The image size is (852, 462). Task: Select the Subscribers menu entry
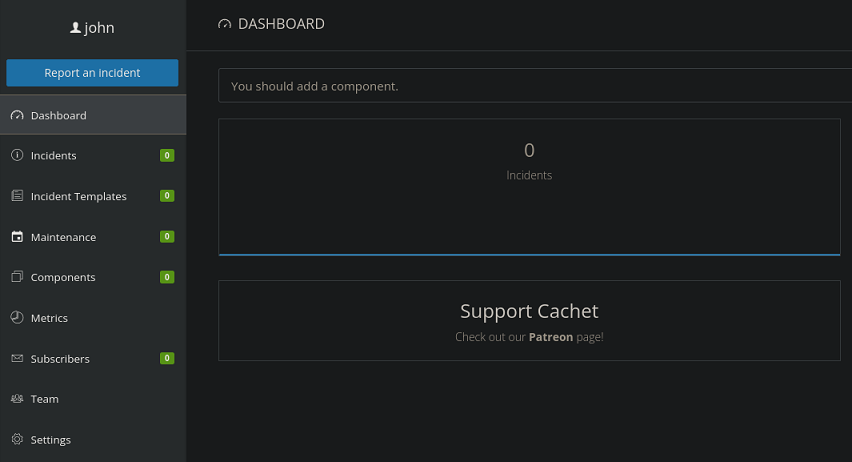pos(60,359)
